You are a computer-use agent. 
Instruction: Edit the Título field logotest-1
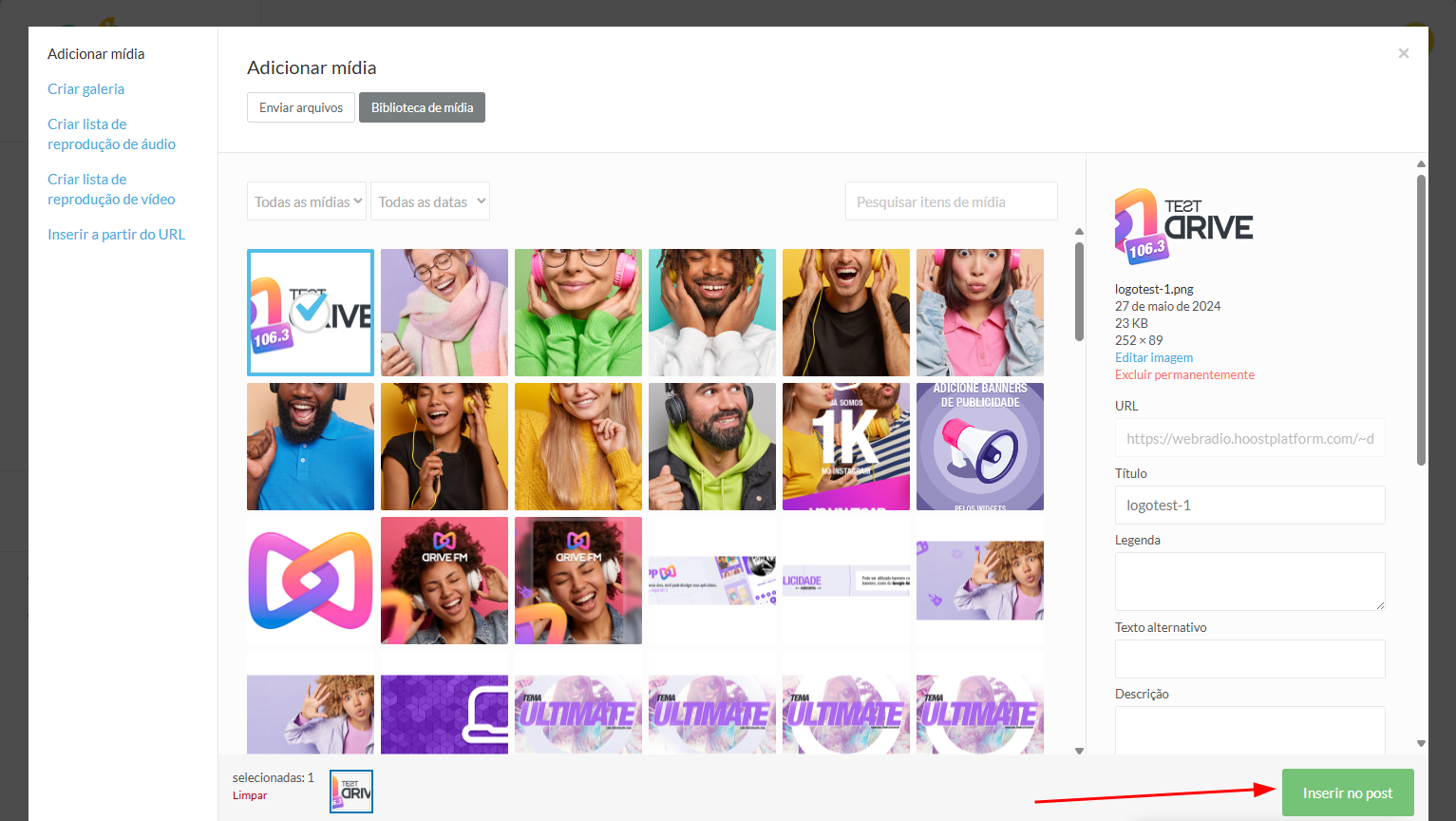click(1250, 505)
